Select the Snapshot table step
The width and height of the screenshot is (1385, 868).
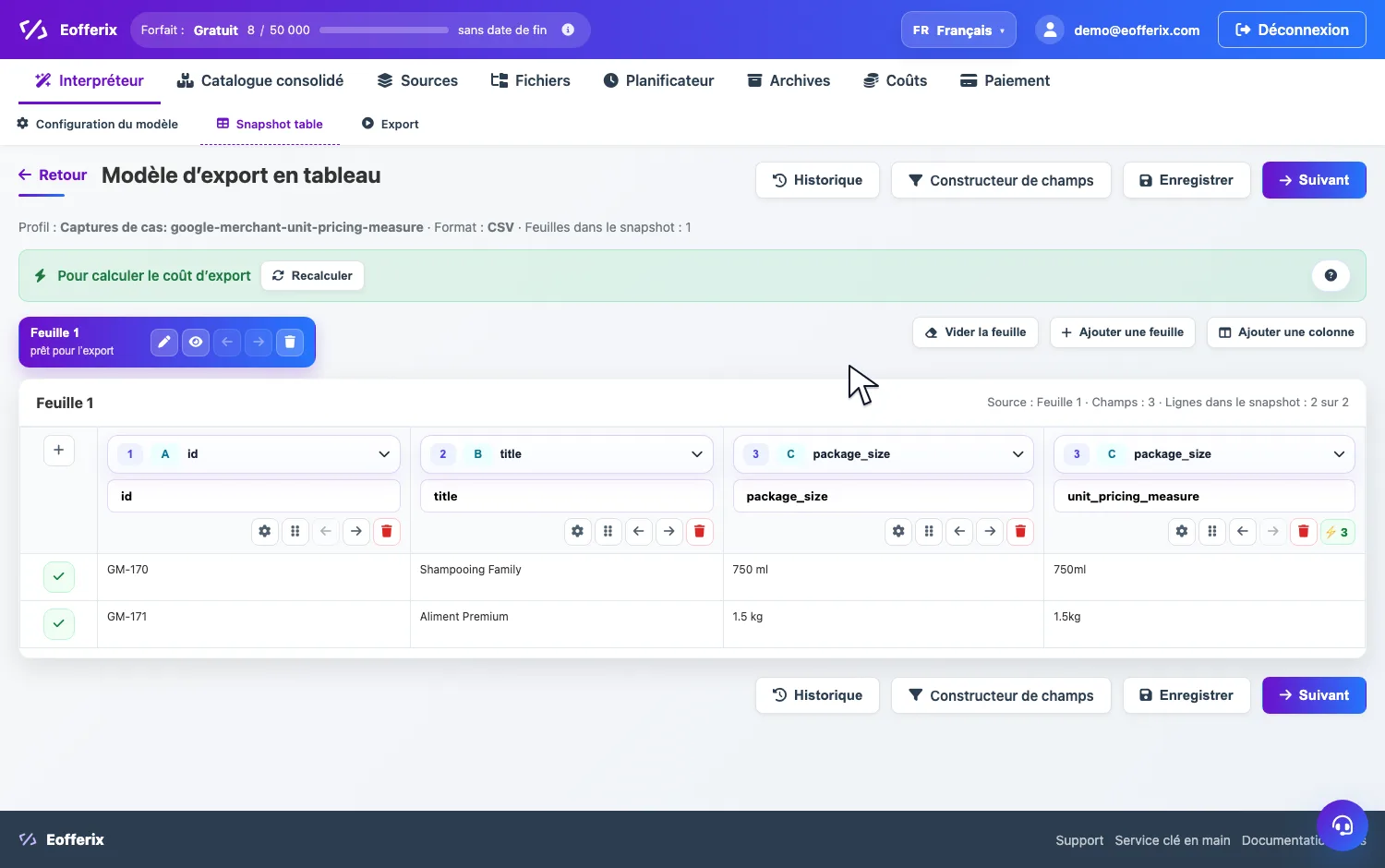(270, 124)
